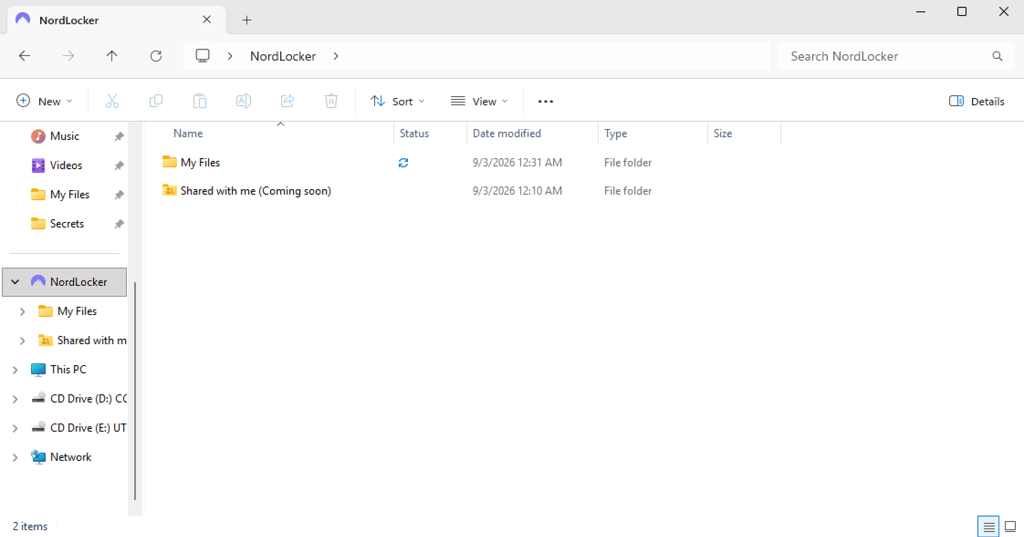
Task: Select Network in navigation pane
Action: 71,457
